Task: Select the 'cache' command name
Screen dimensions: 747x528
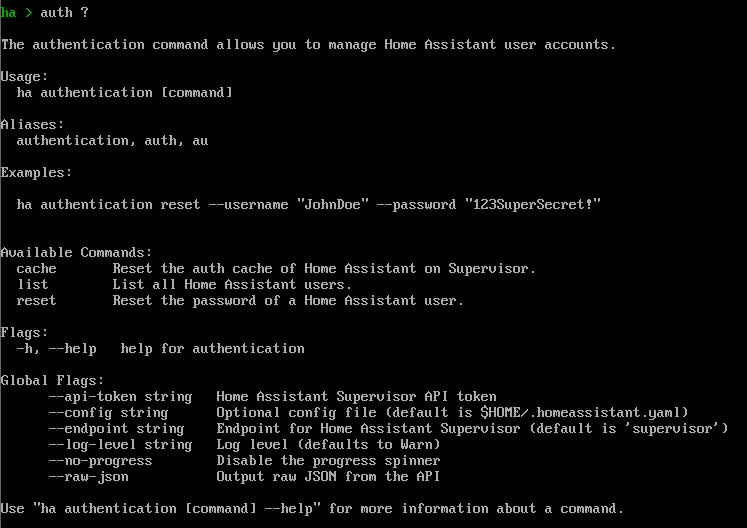Action: [x=36, y=269]
